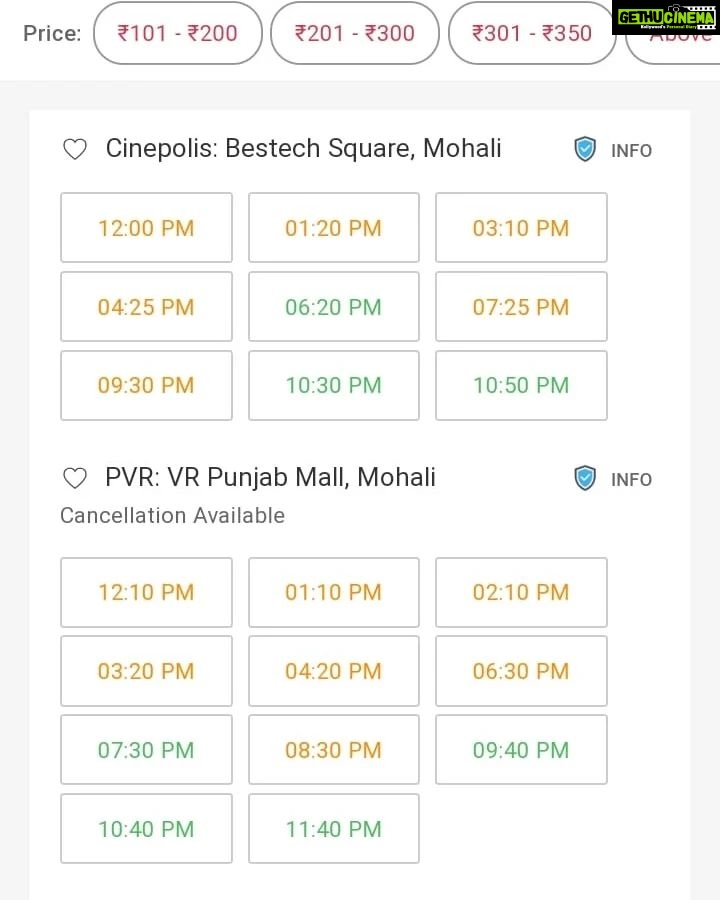This screenshot has width=720, height=900.
Task: Choose 06:20 PM show at Cinepolis
Action: pyautogui.click(x=334, y=307)
